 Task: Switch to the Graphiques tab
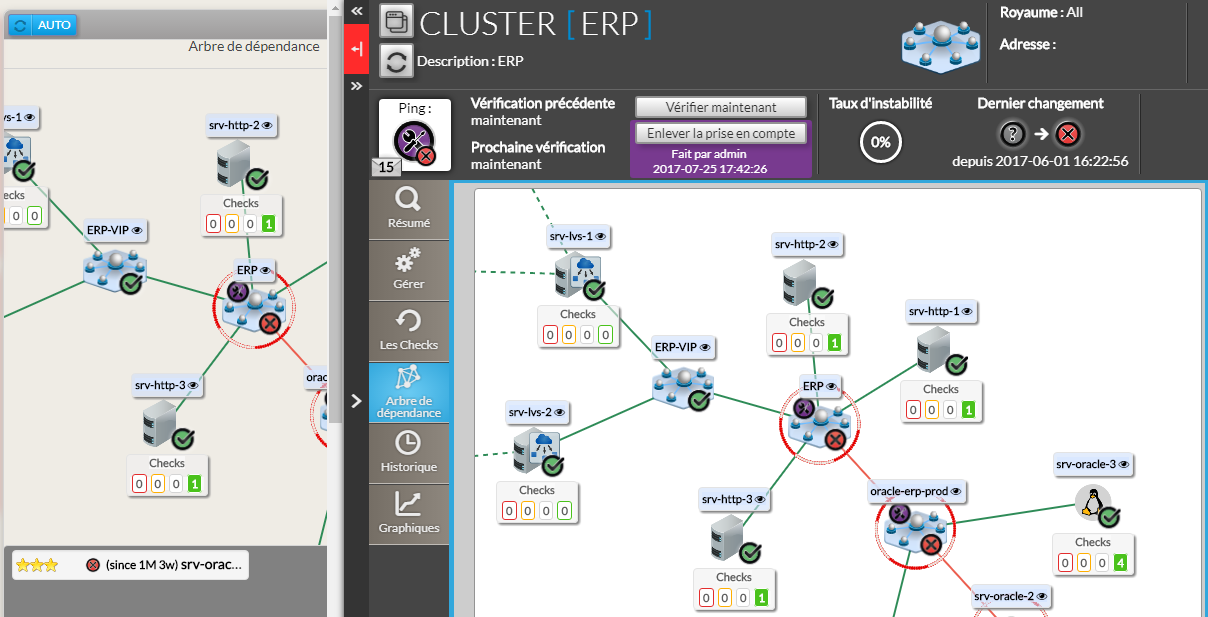[x=409, y=513]
